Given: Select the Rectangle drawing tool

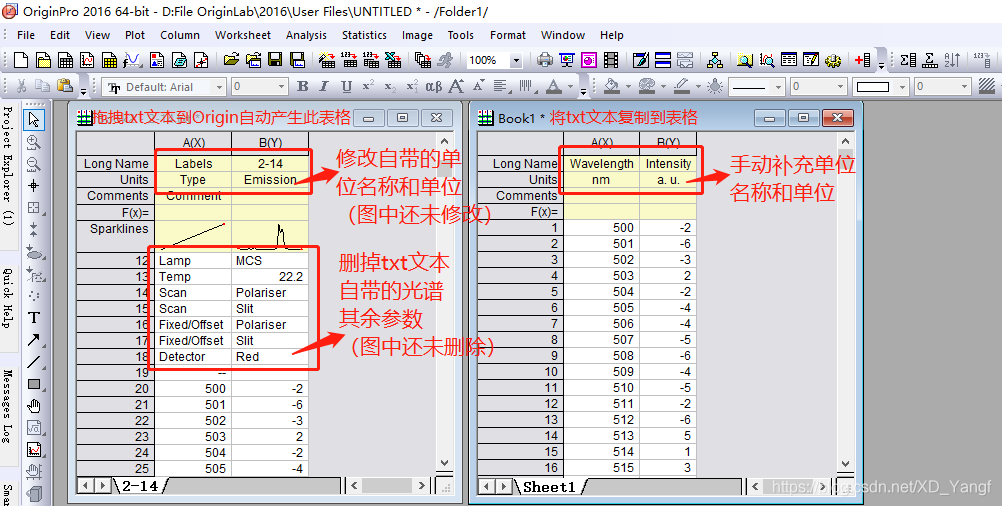Looking at the screenshot, I should click(x=34, y=384).
